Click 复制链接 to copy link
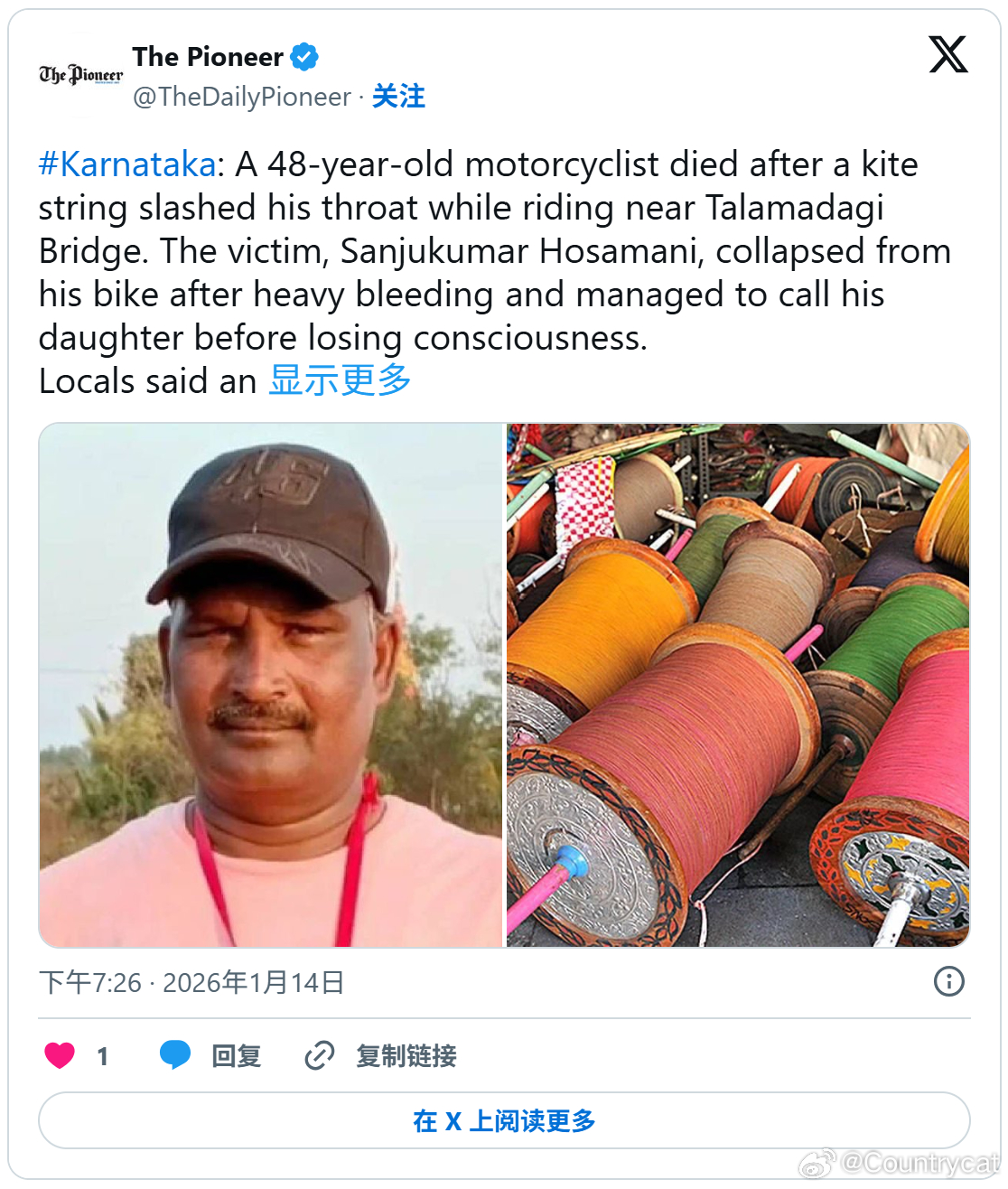Screen dimensions: 1008x1189 pos(406,1055)
